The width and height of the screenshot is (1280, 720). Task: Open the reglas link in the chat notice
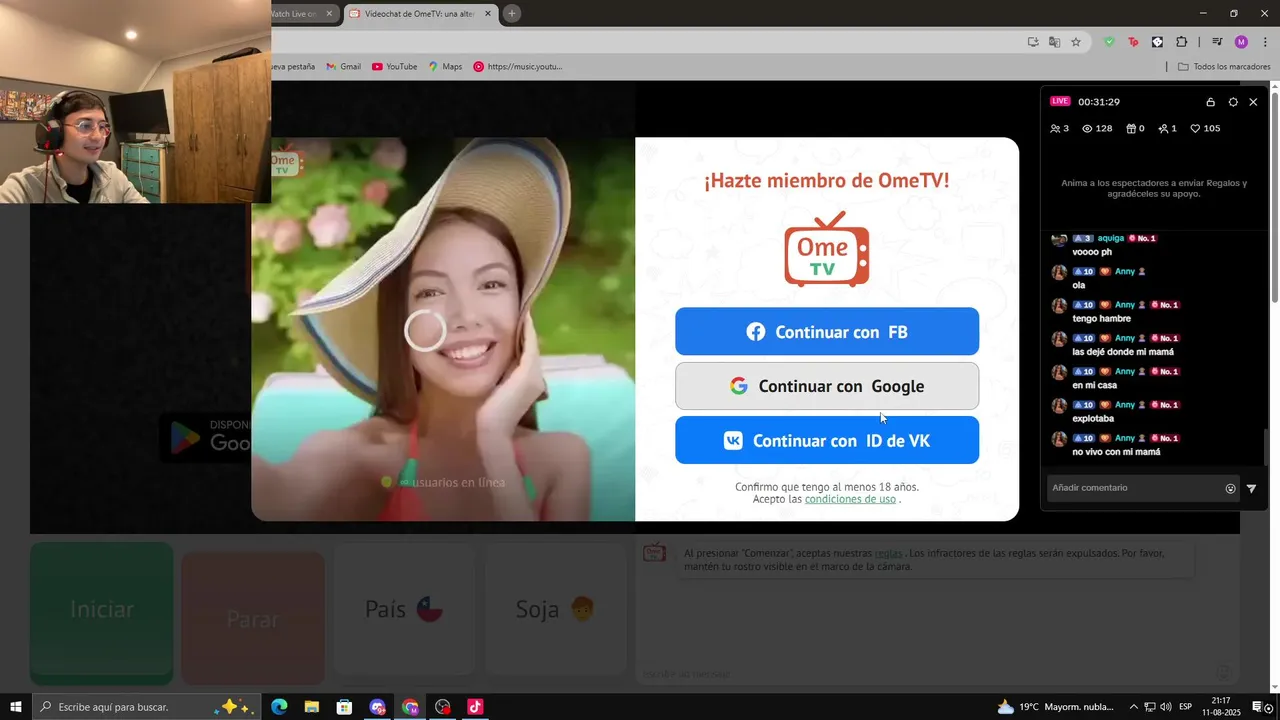889,553
